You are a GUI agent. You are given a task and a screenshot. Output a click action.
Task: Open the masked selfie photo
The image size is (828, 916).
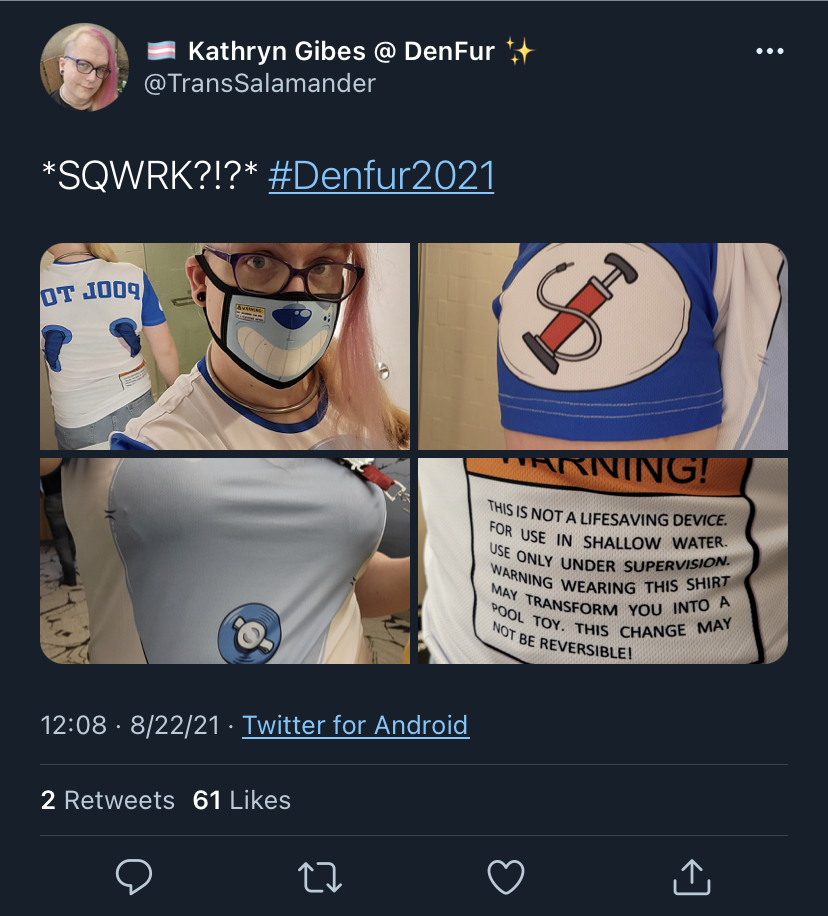click(225, 346)
